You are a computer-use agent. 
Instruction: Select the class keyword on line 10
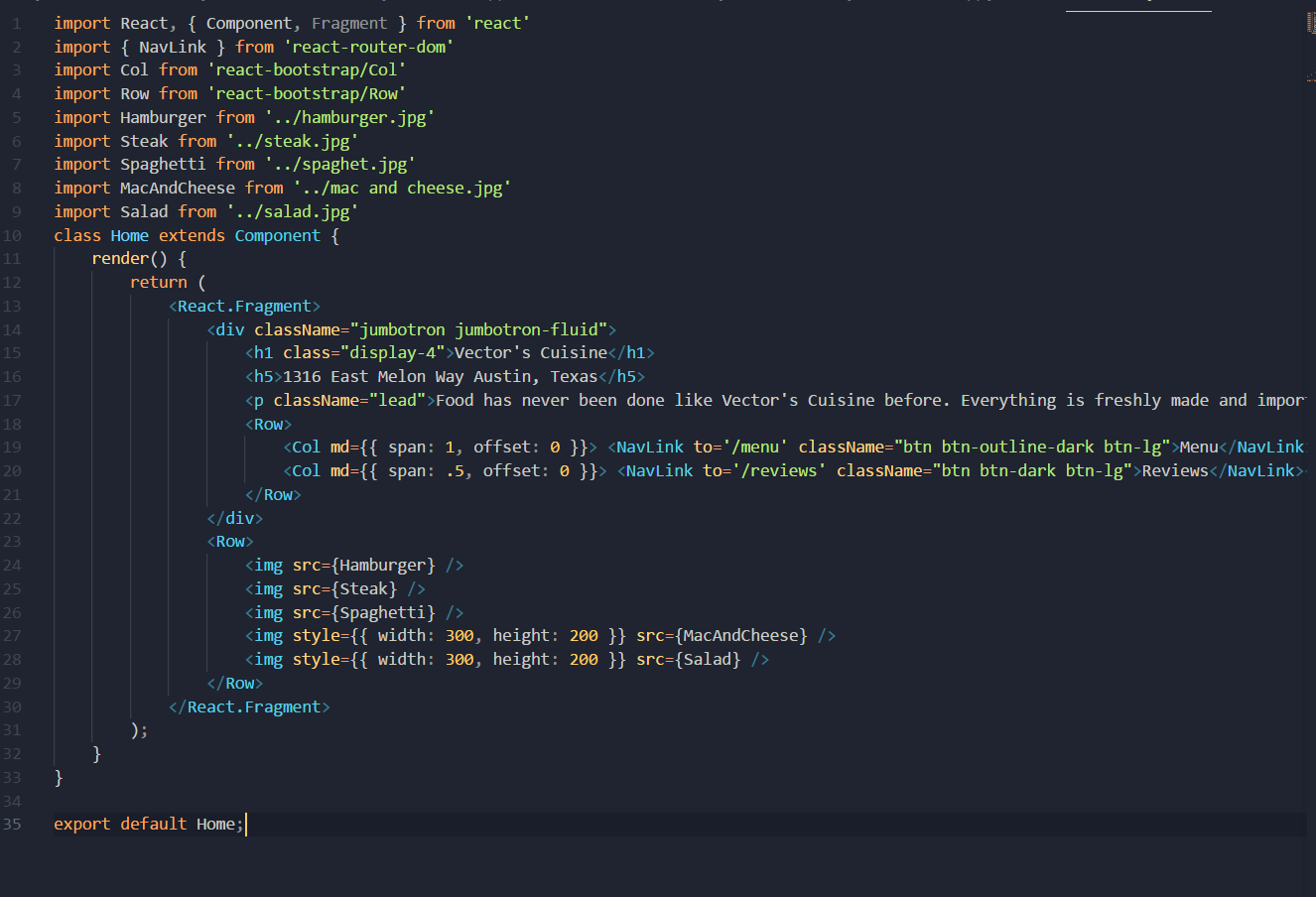click(x=77, y=234)
